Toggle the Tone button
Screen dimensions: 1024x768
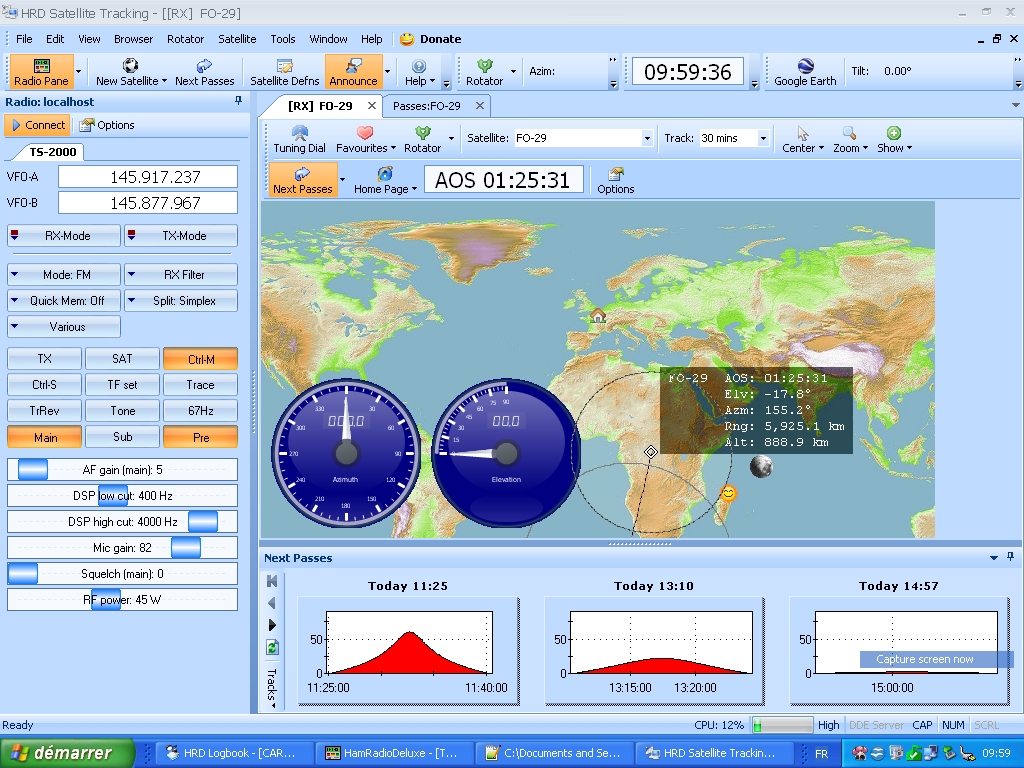coord(122,411)
